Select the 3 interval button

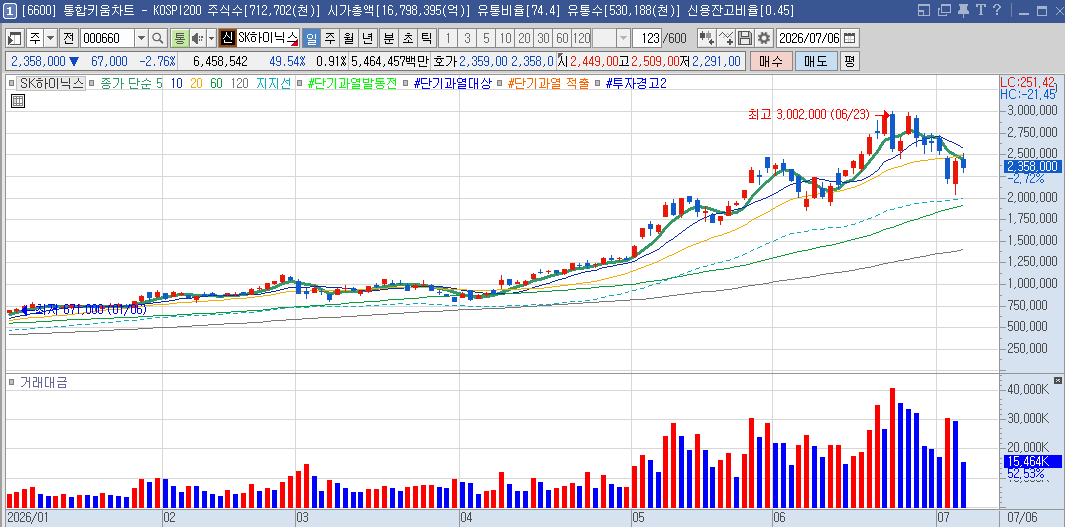(467, 38)
